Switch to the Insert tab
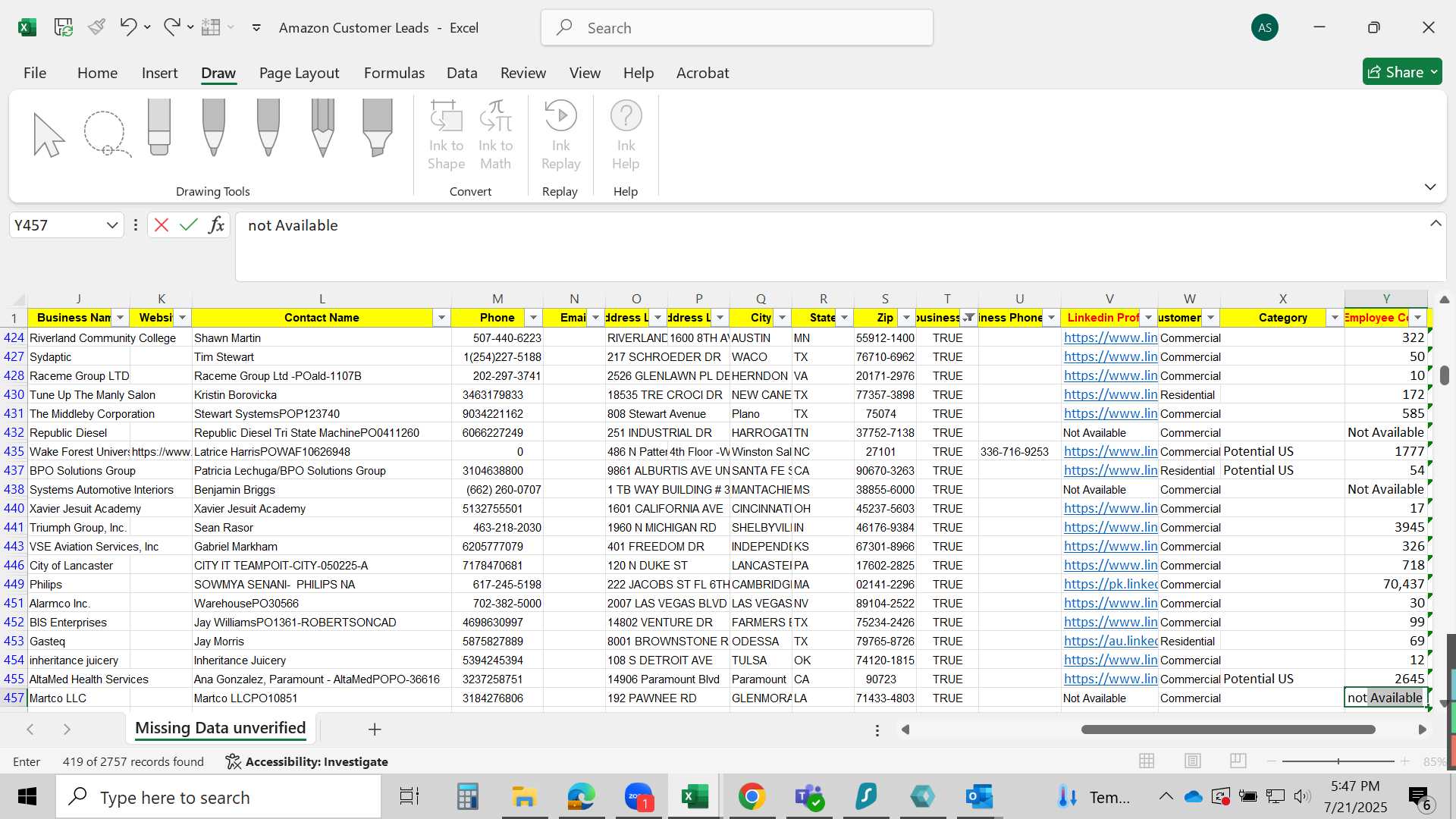Screen dimensions: 1456x819 point(159,73)
